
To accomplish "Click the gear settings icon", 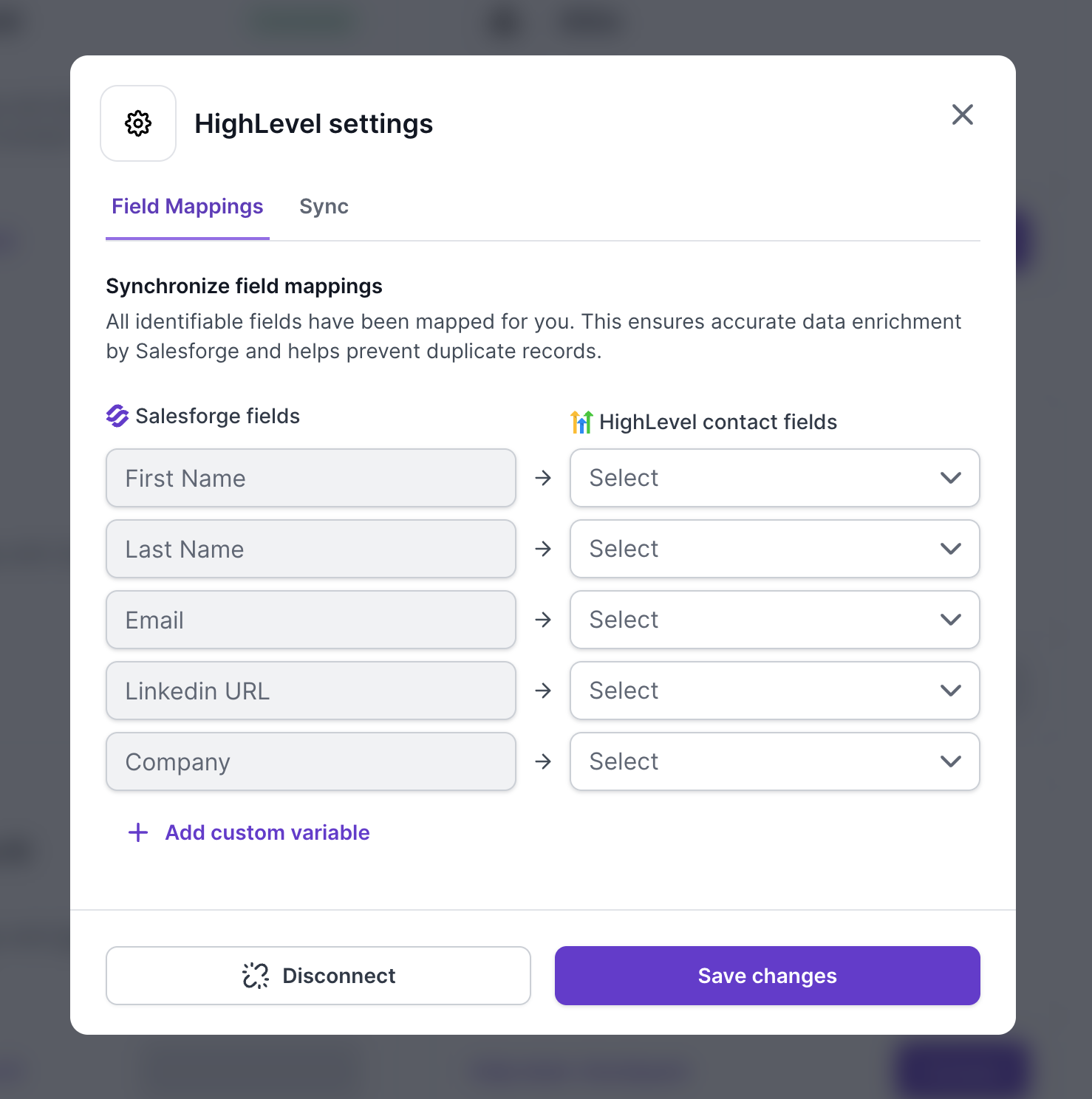I will (138, 123).
